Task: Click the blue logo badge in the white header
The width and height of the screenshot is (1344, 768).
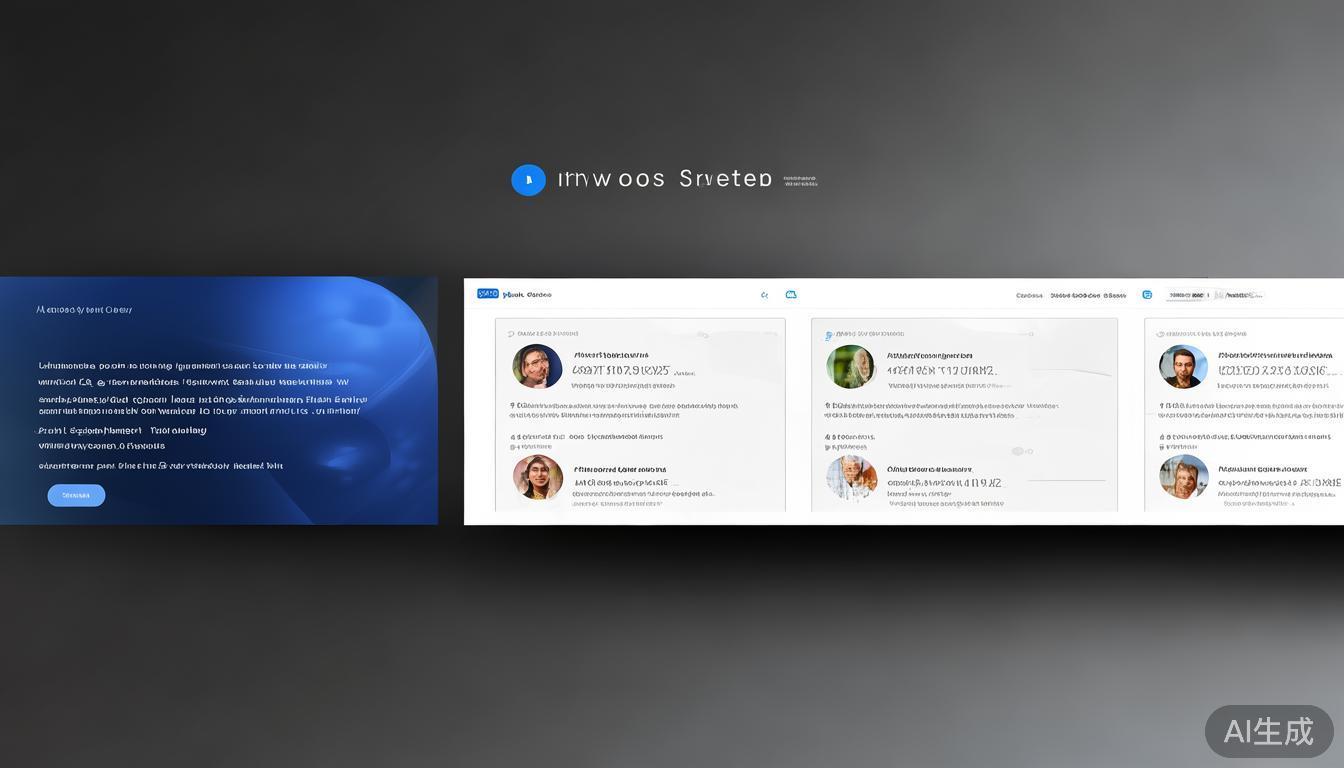Action: [x=488, y=294]
